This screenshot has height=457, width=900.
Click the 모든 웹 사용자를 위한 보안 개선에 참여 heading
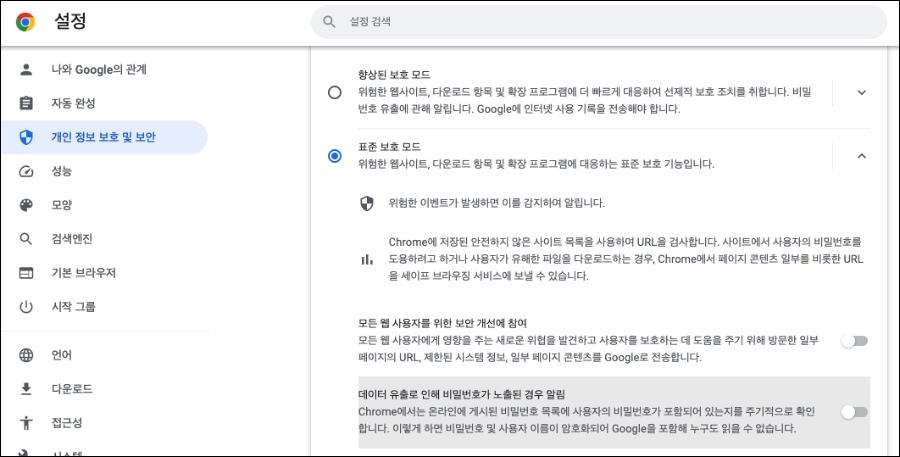coord(443,323)
